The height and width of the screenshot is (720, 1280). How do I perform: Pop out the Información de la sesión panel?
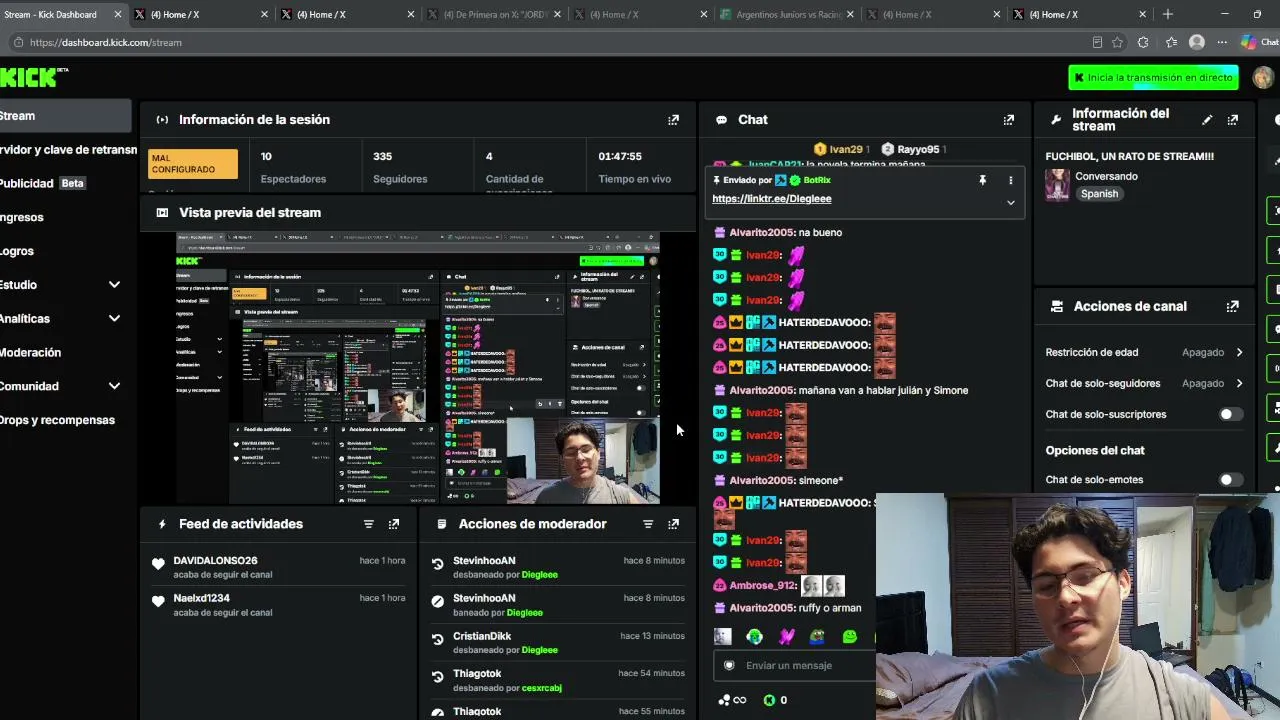coord(673,120)
